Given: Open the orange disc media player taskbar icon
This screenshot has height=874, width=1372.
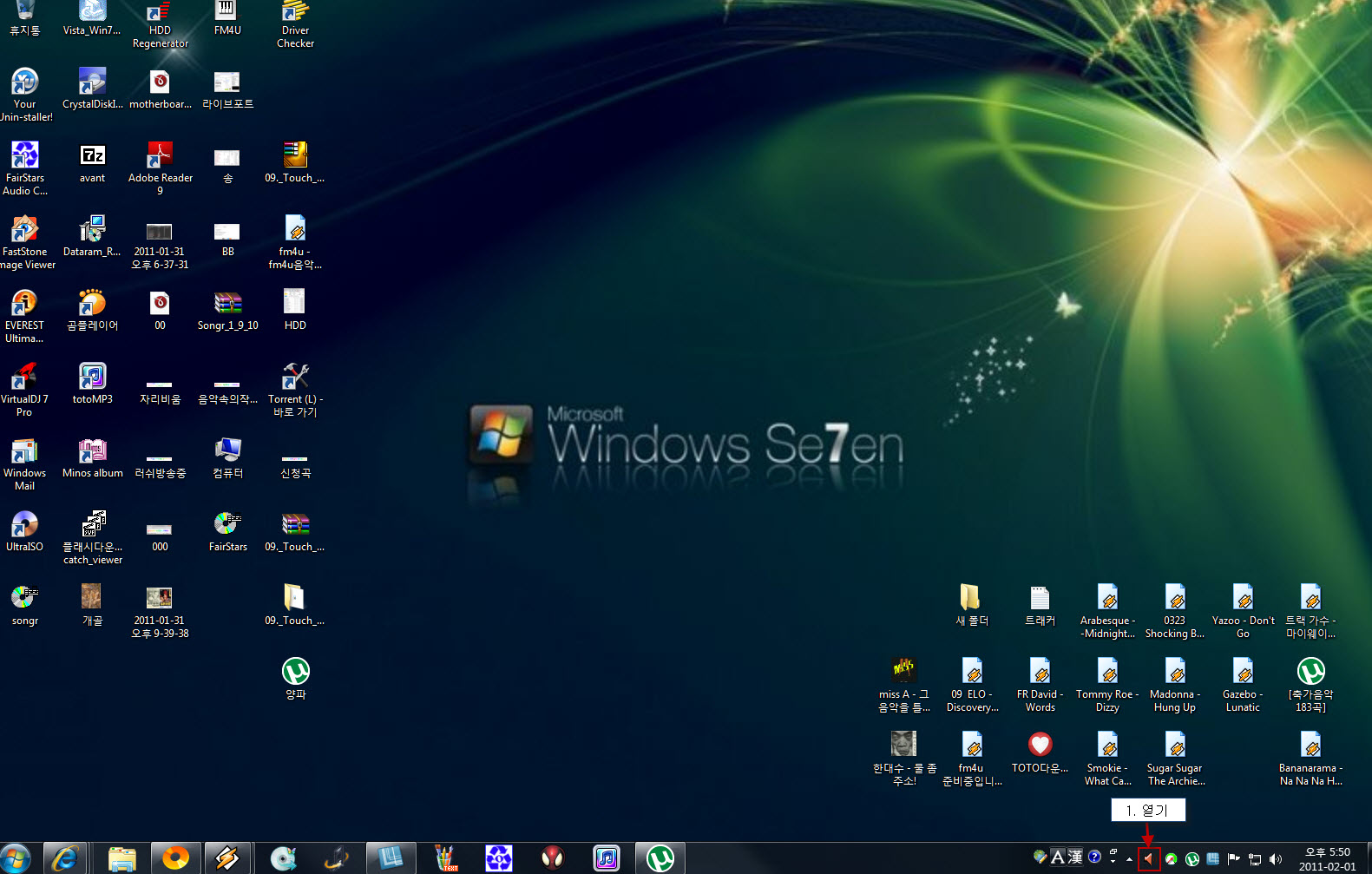Looking at the screenshot, I should pyautogui.click(x=175, y=858).
